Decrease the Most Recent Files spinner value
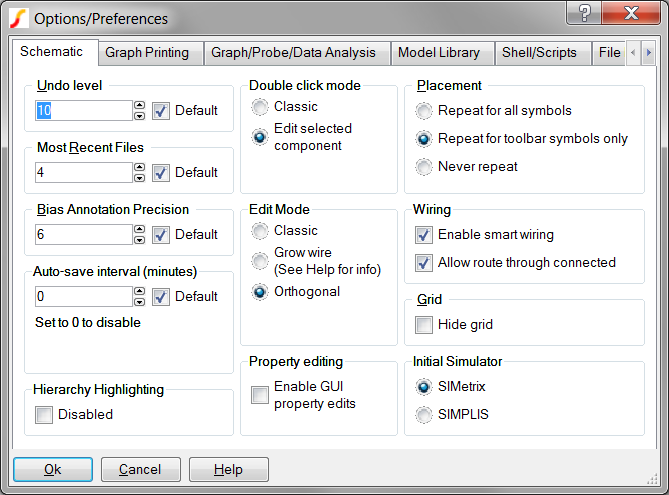The height and width of the screenshot is (495, 669). point(139,178)
